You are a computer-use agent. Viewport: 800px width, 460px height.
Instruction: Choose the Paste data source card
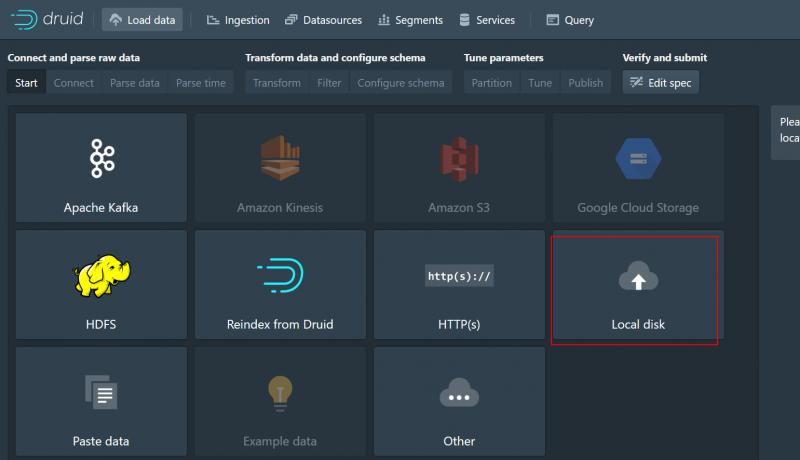click(x=101, y=401)
